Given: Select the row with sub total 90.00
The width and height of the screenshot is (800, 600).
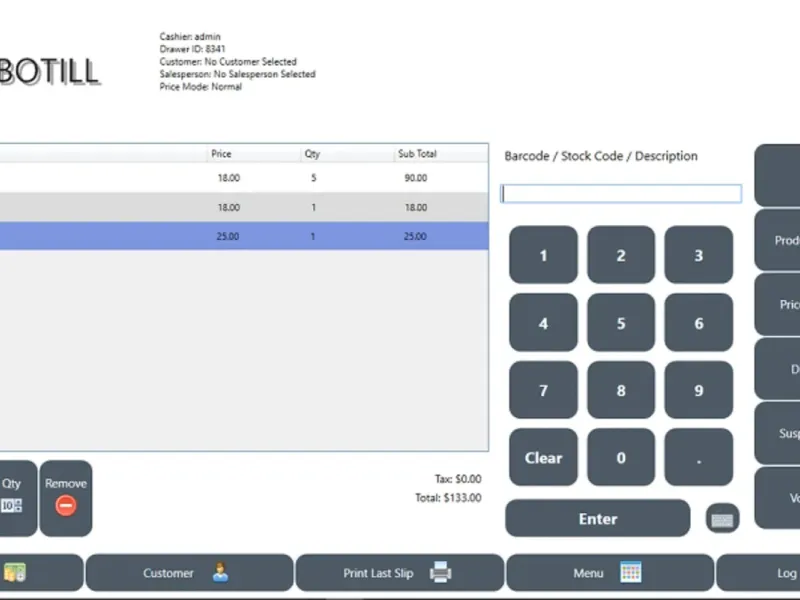Looking at the screenshot, I should (244, 178).
